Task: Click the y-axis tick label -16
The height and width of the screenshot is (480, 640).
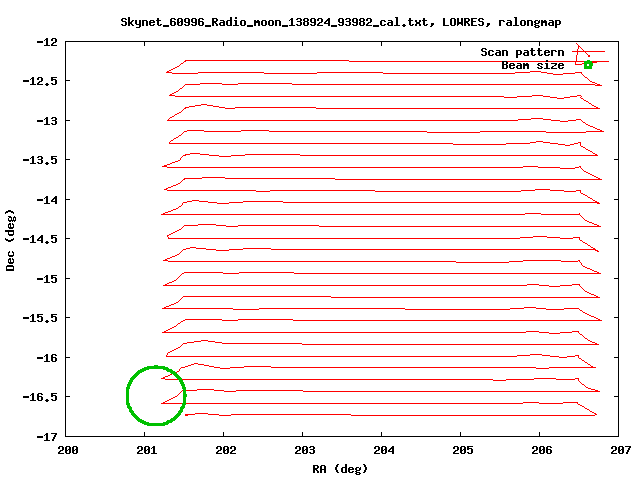Action: (x=47, y=358)
